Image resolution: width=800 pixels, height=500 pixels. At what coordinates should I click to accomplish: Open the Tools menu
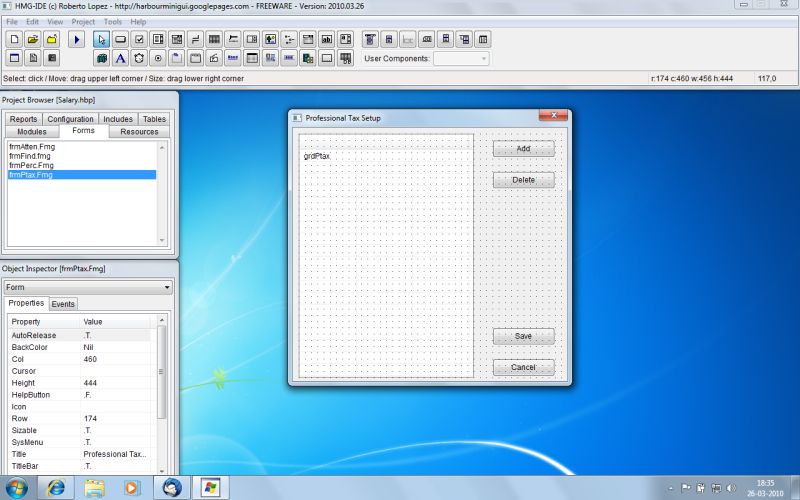113,22
